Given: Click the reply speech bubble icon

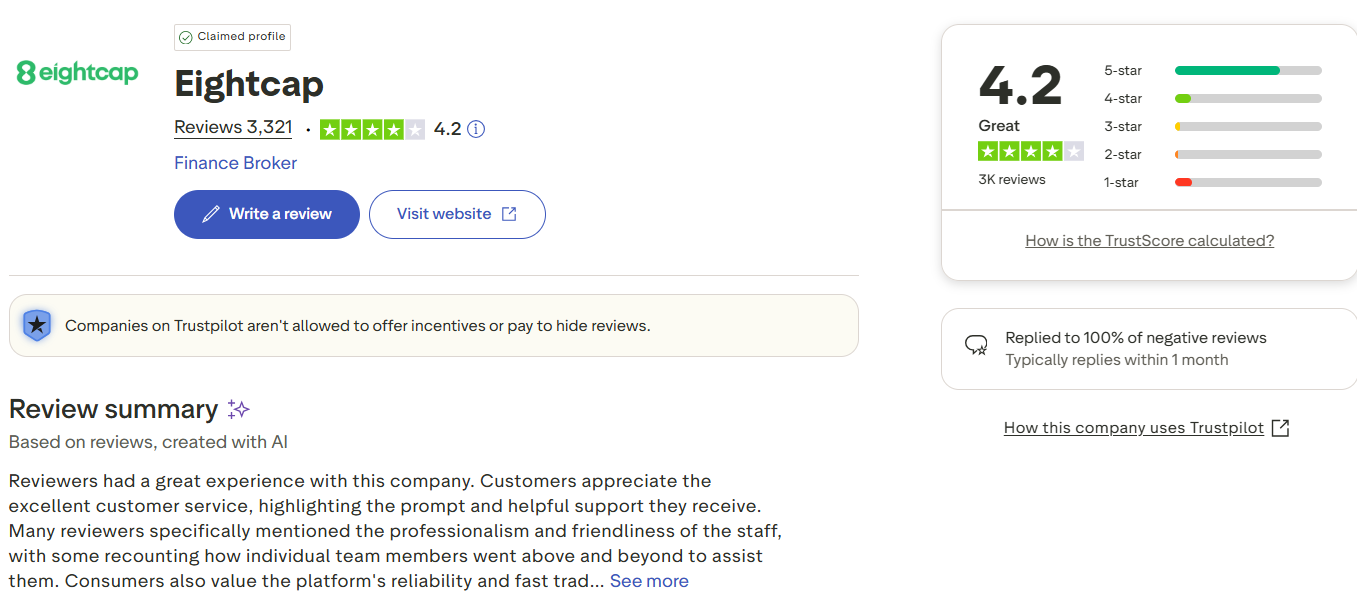Looking at the screenshot, I should [x=976, y=346].
